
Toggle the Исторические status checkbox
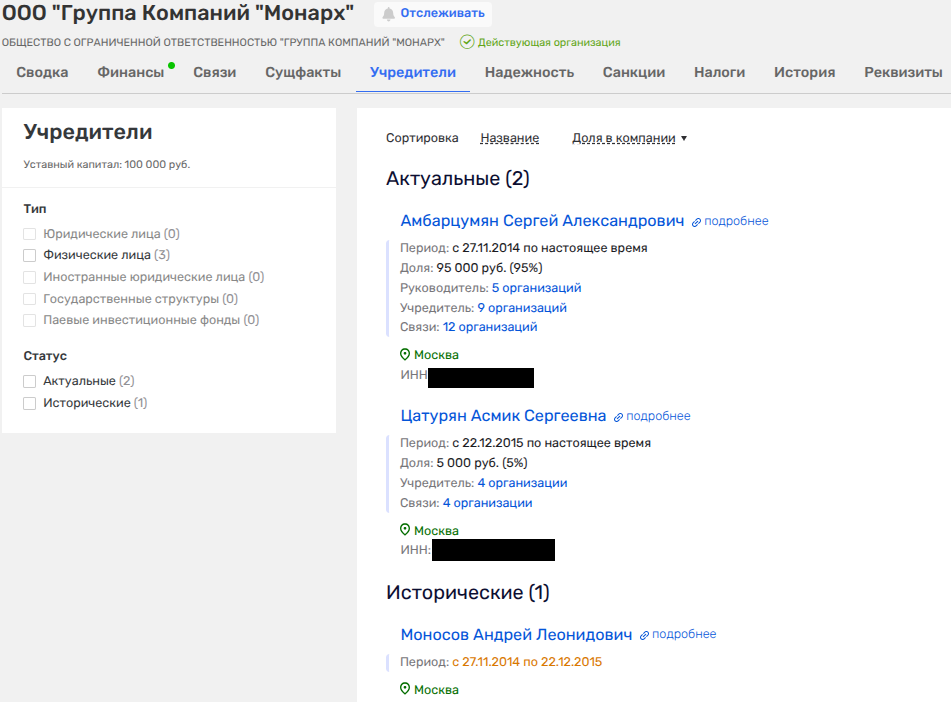point(30,403)
